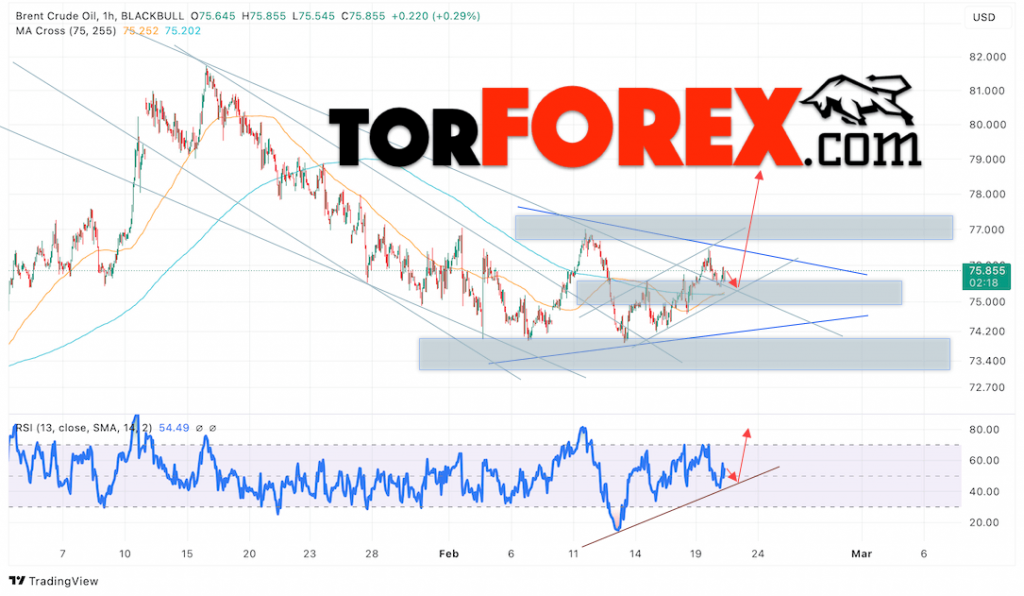
Task: Click the second ø icon in RSI legend
Action: coord(213,428)
